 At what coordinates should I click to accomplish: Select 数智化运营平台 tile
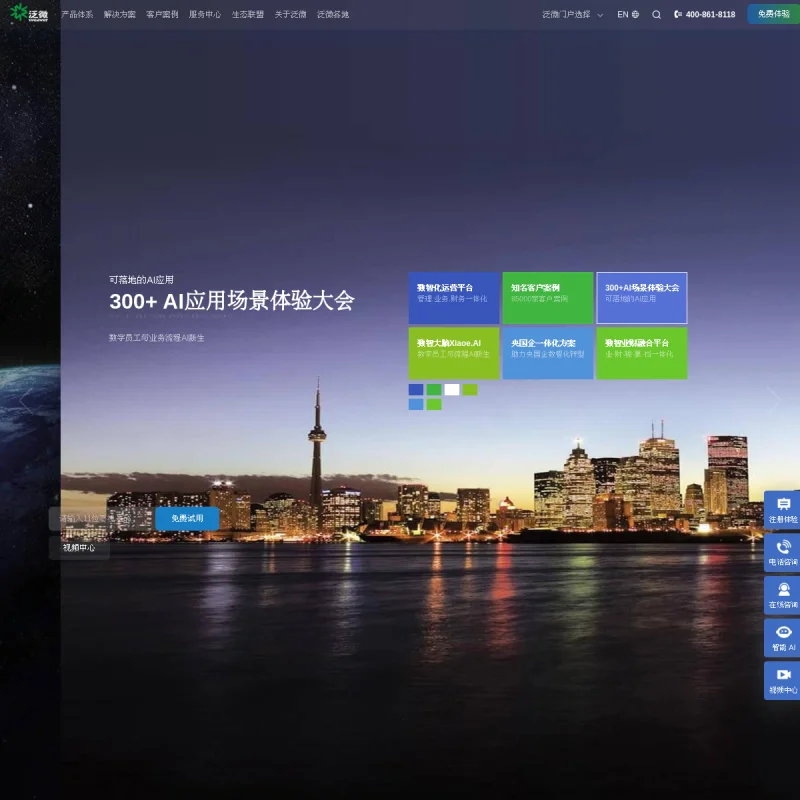(x=454, y=298)
